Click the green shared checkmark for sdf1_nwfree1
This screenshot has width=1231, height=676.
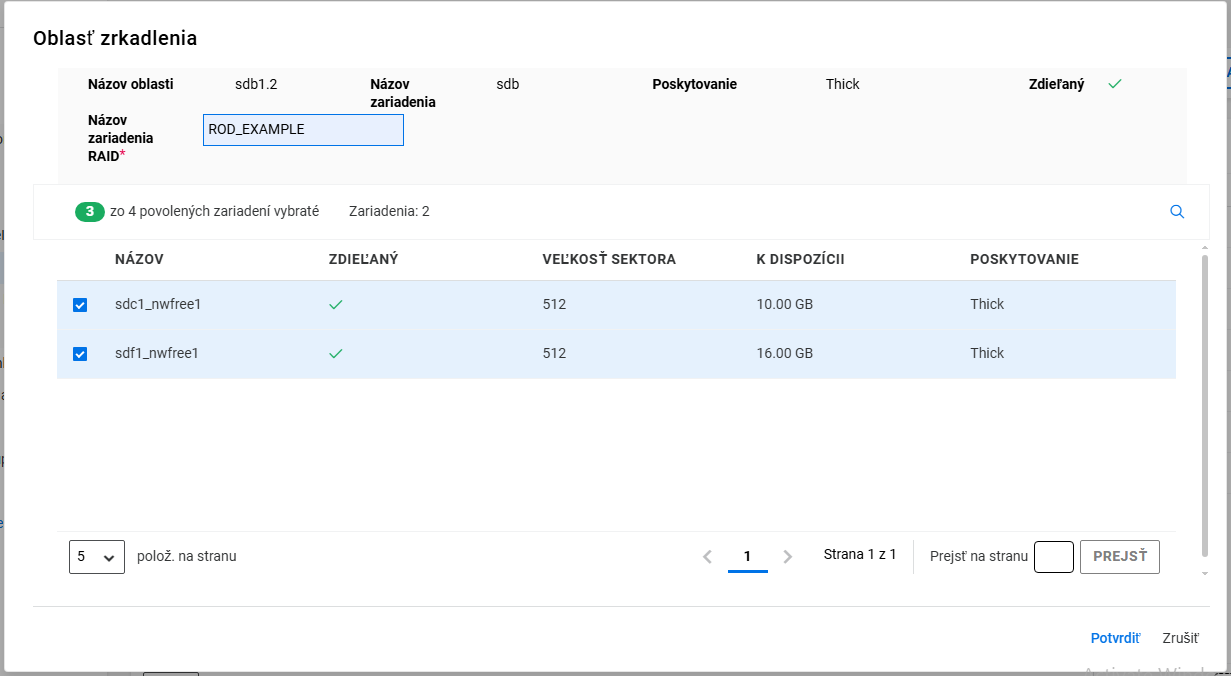[336, 354]
